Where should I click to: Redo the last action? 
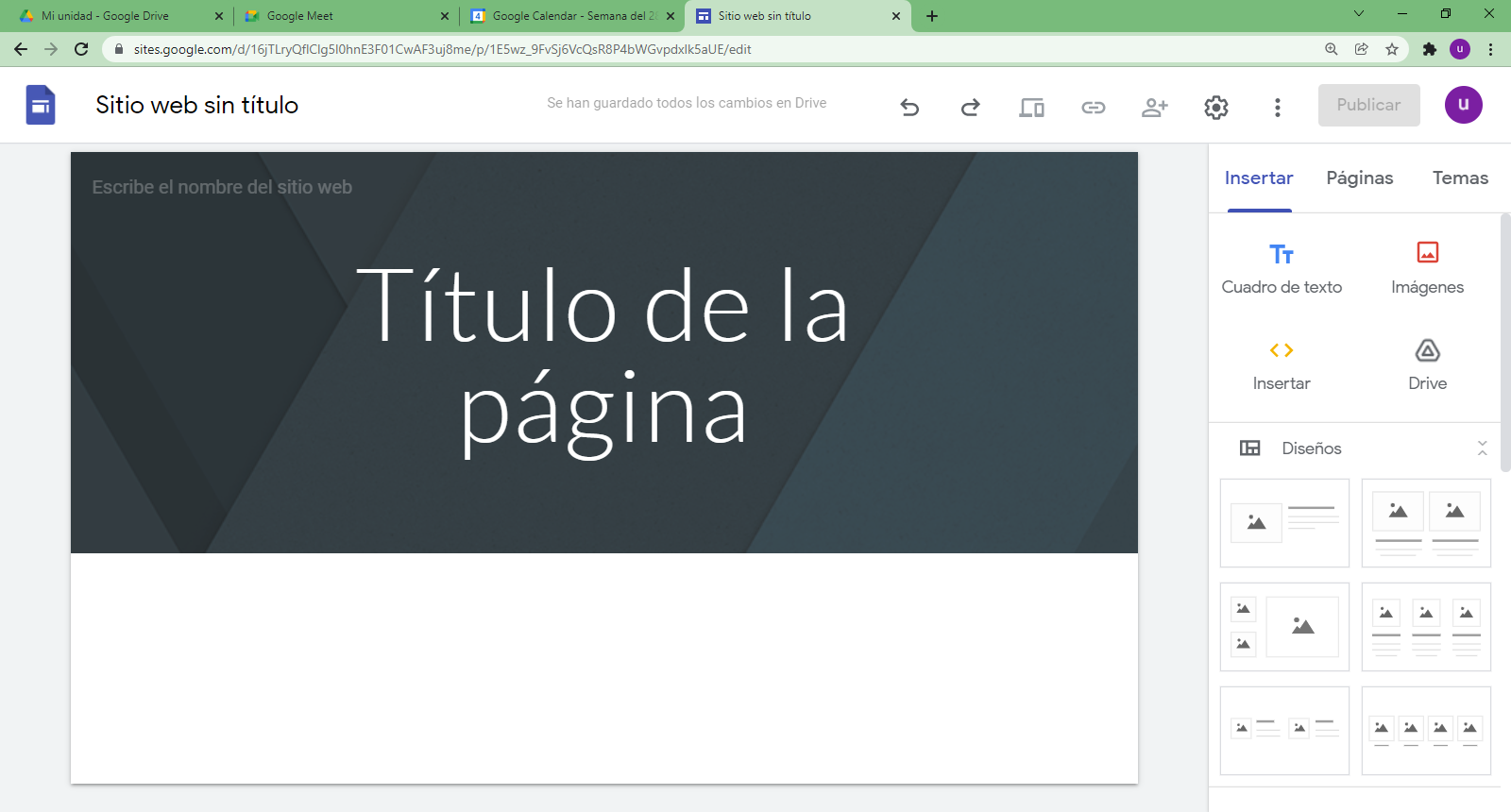click(971, 108)
